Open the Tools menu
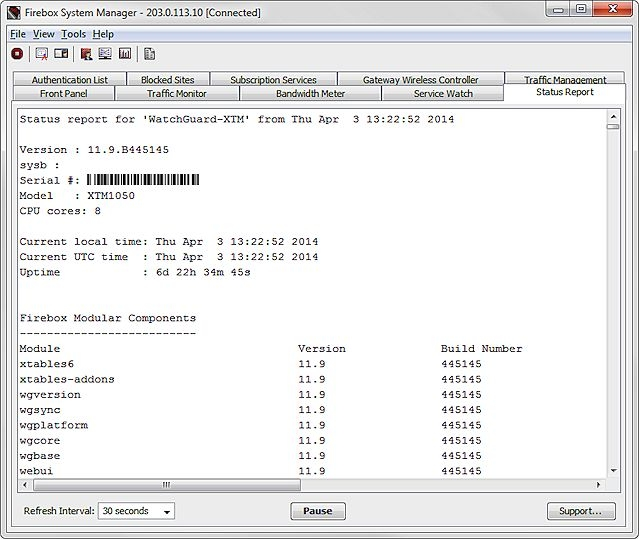639x539 pixels. pyautogui.click(x=73, y=34)
